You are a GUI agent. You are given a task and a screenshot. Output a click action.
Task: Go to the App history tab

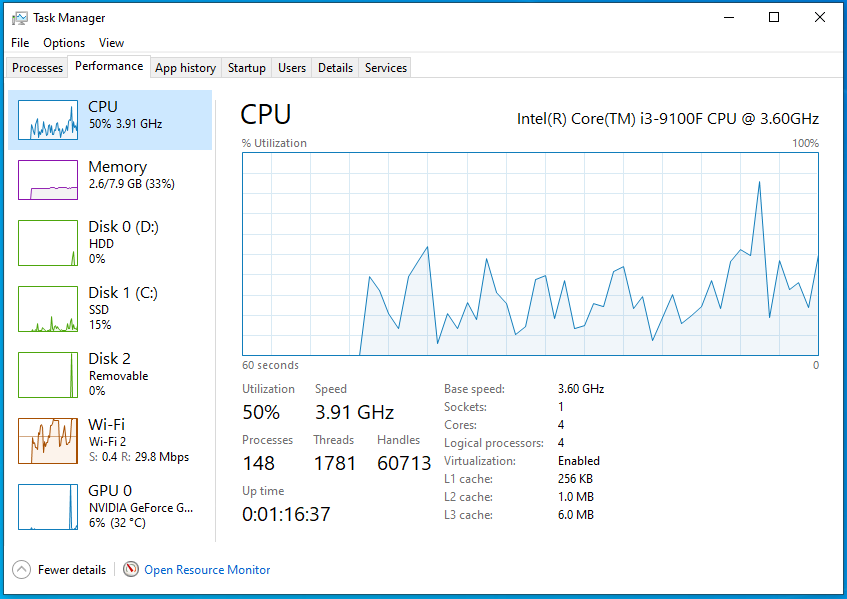pyautogui.click(x=185, y=68)
